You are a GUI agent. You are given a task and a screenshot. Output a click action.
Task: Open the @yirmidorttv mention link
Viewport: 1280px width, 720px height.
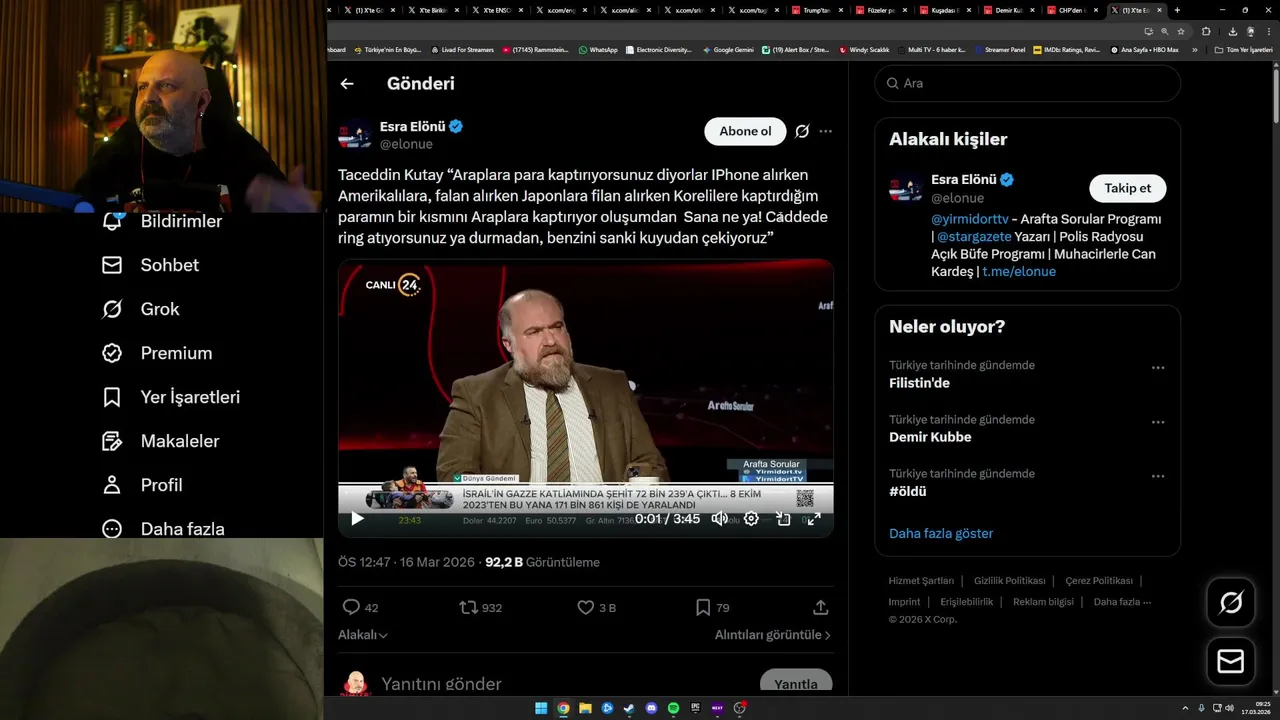pyautogui.click(x=969, y=219)
